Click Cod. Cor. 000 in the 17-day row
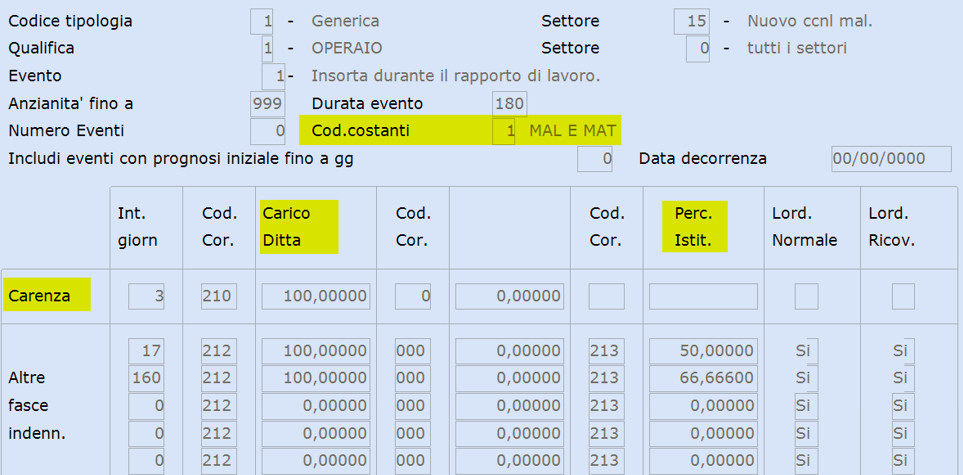 [x=413, y=351]
